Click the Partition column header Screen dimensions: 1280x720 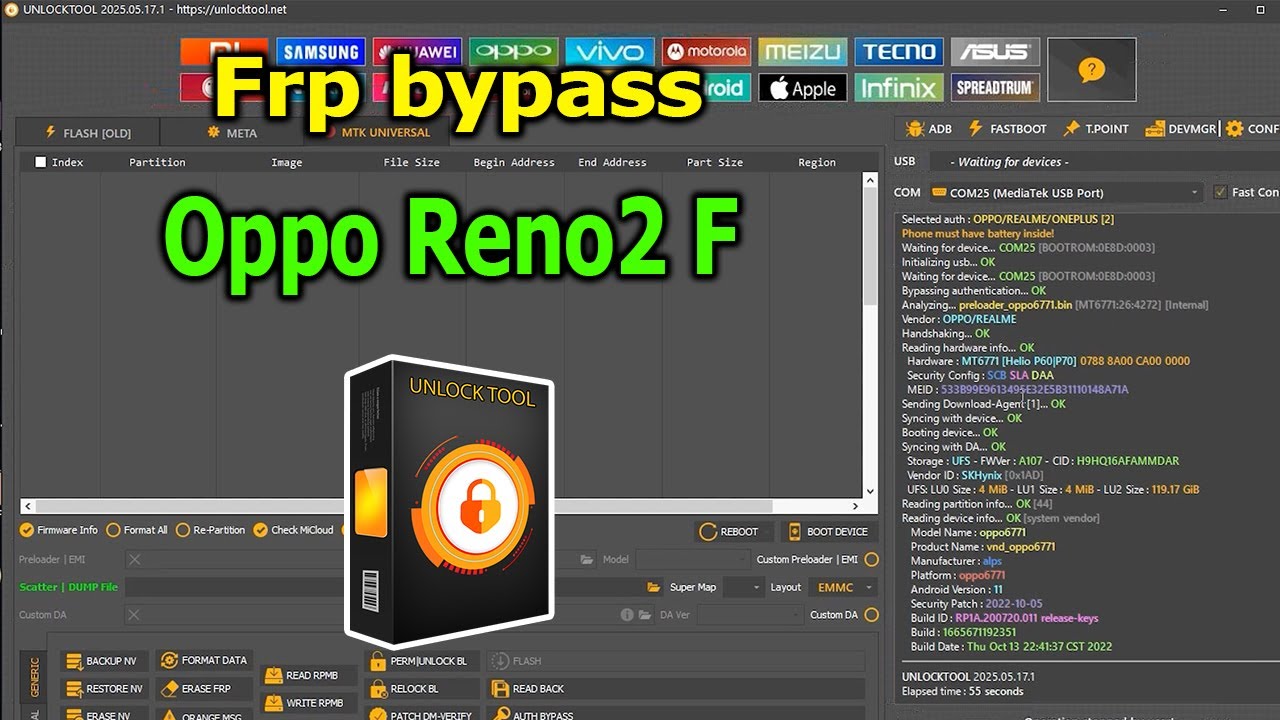click(157, 162)
